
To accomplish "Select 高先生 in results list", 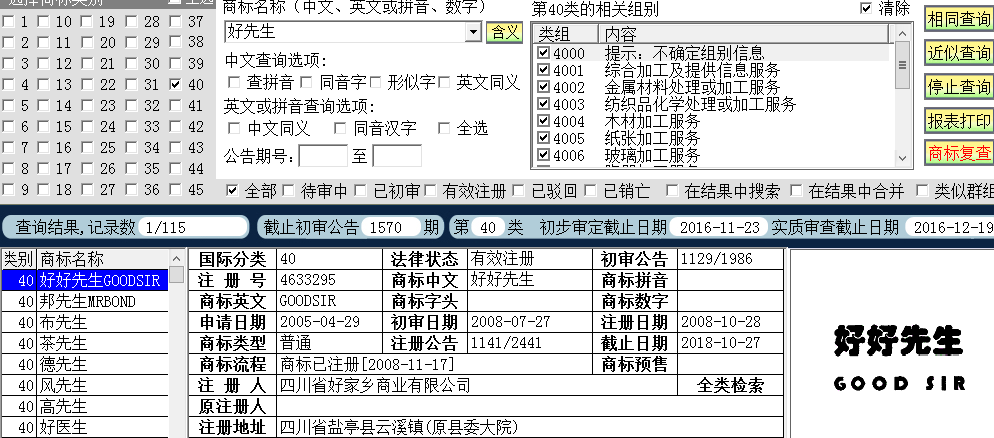I will (103, 406).
